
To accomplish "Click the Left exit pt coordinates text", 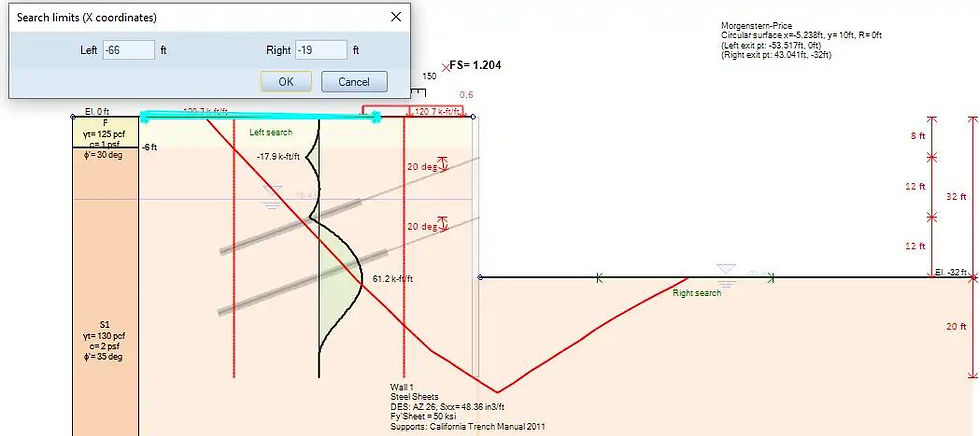I will pyautogui.click(x=771, y=46).
